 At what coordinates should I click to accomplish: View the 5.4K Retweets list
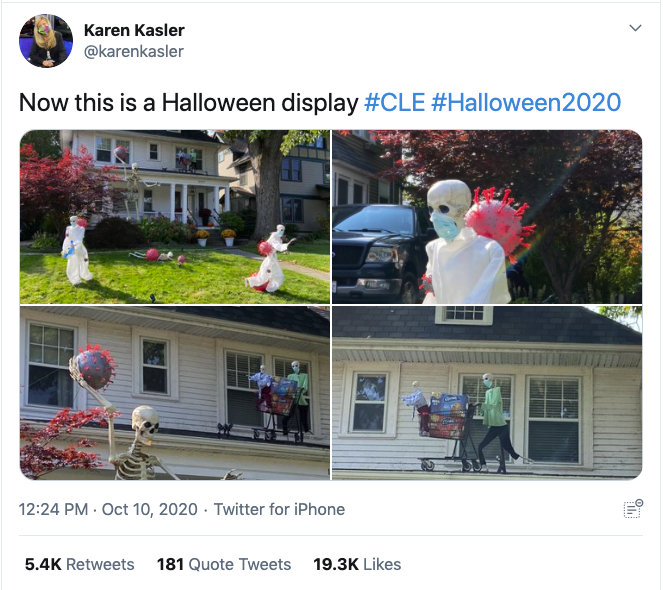79,564
